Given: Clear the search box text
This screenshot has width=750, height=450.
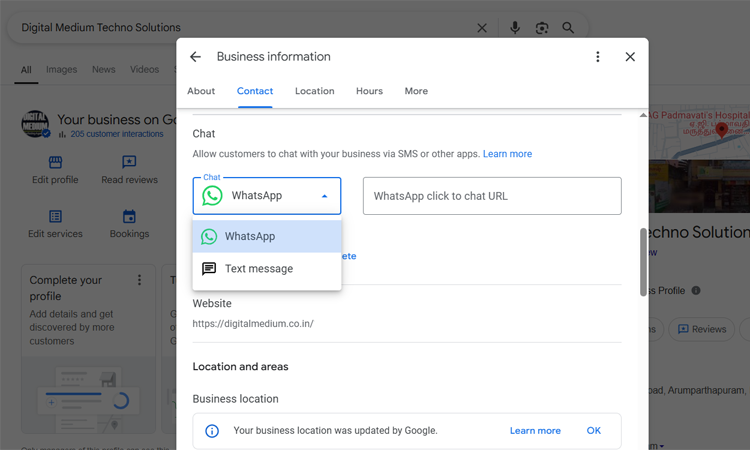Looking at the screenshot, I should click(482, 28).
